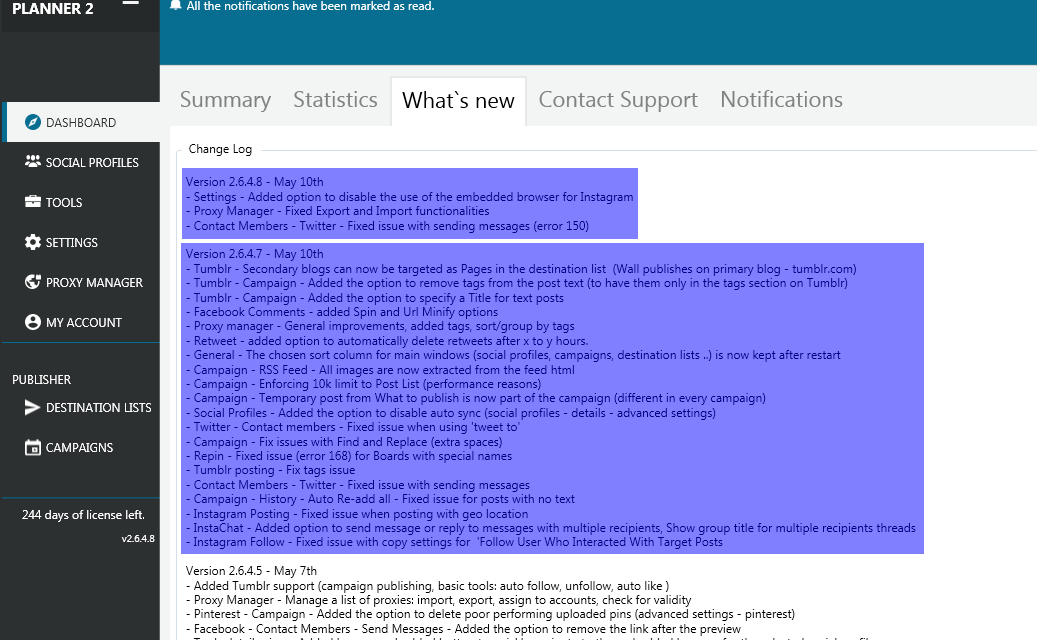The height and width of the screenshot is (640, 1037).
Task: Select the Social Profiles icon
Action: [33, 162]
